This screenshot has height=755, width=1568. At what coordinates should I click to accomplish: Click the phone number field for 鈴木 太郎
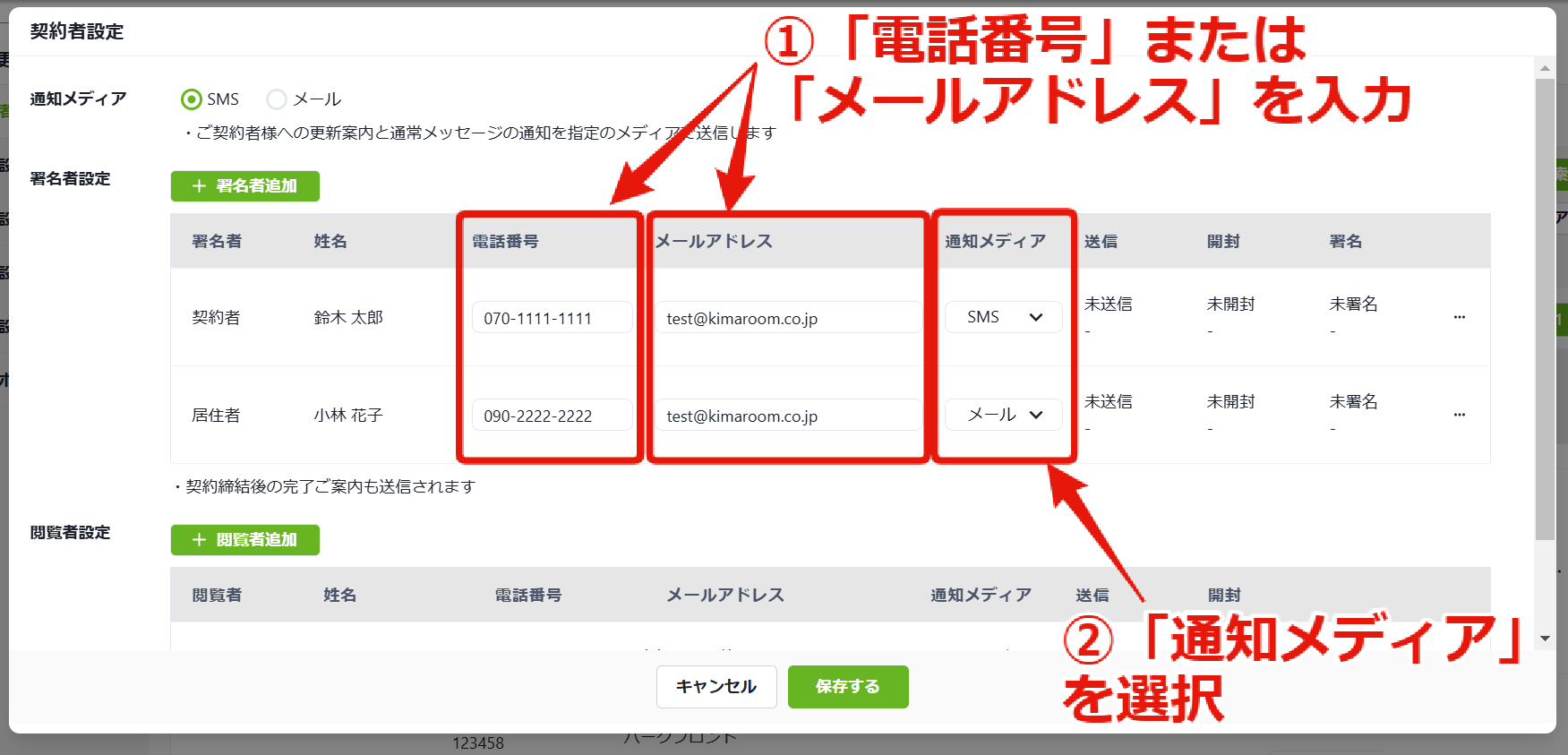tap(552, 318)
